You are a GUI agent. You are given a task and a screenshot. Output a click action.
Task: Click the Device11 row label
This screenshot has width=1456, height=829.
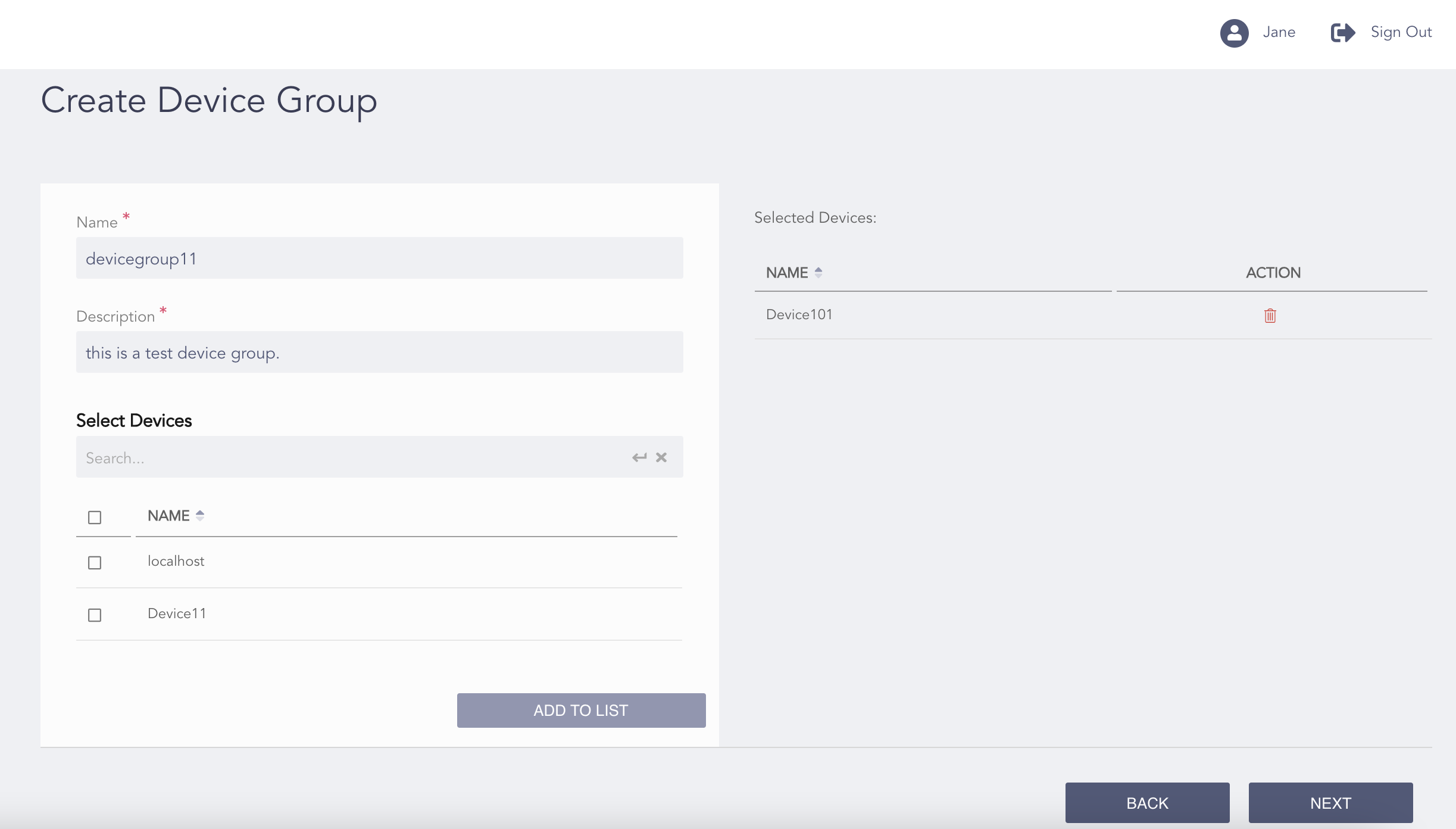[x=176, y=613]
